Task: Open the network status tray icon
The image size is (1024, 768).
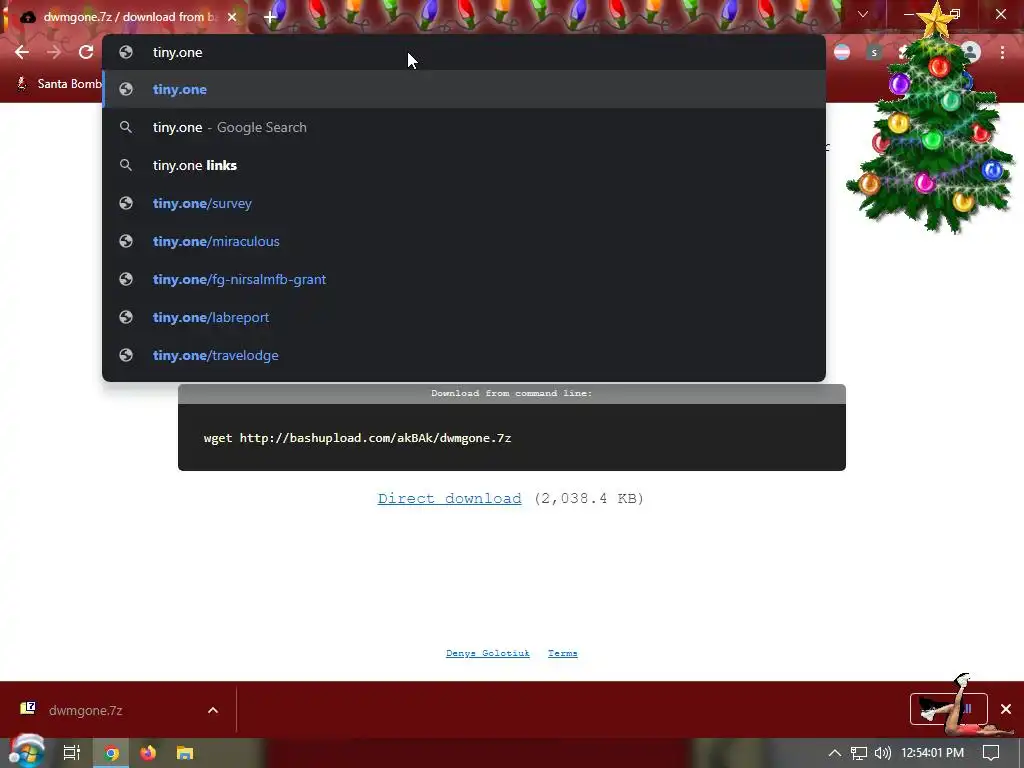Action: click(859, 753)
